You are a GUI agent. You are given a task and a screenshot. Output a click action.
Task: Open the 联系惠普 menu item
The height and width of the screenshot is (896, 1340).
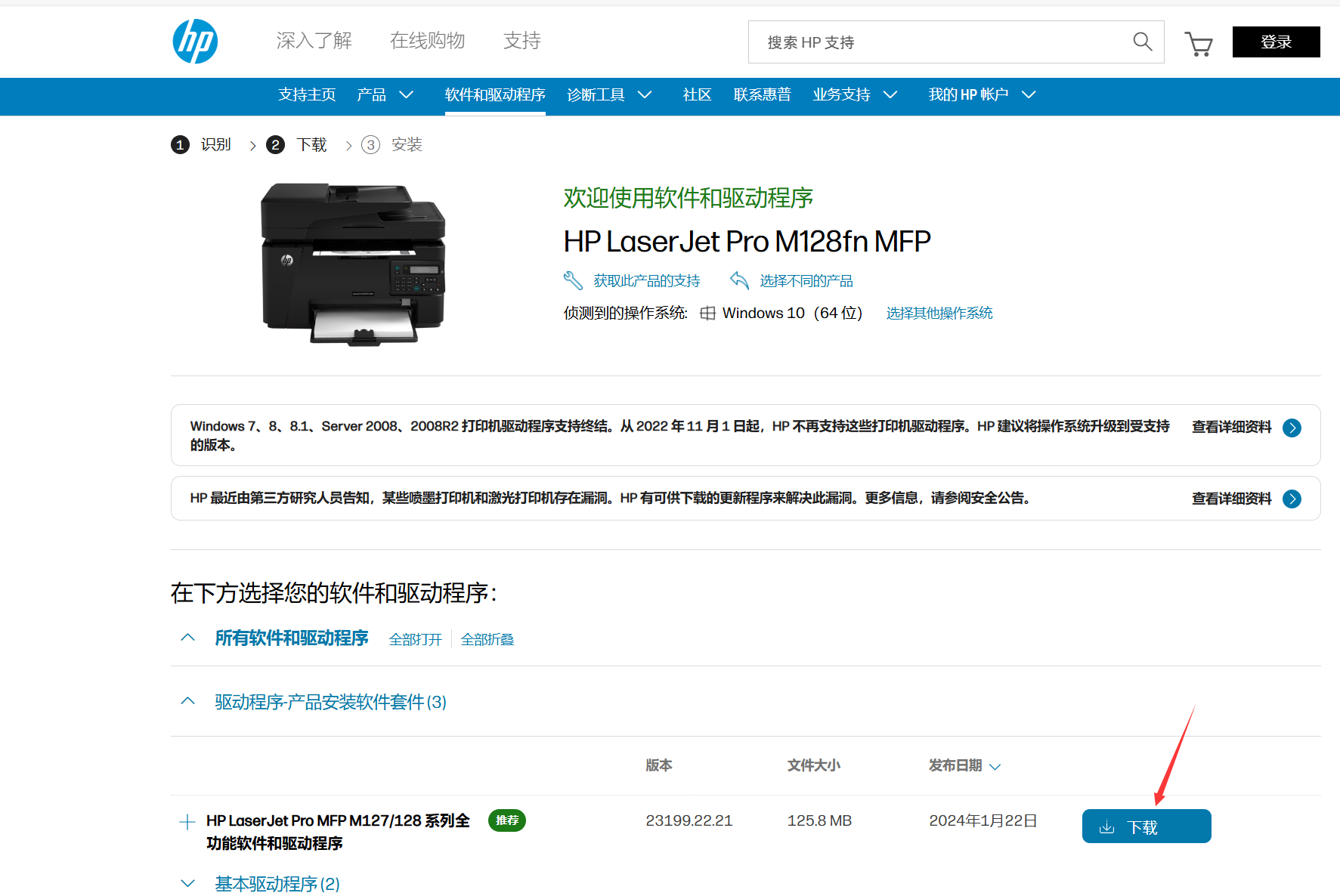pyautogui.click(x=762, y=94)
